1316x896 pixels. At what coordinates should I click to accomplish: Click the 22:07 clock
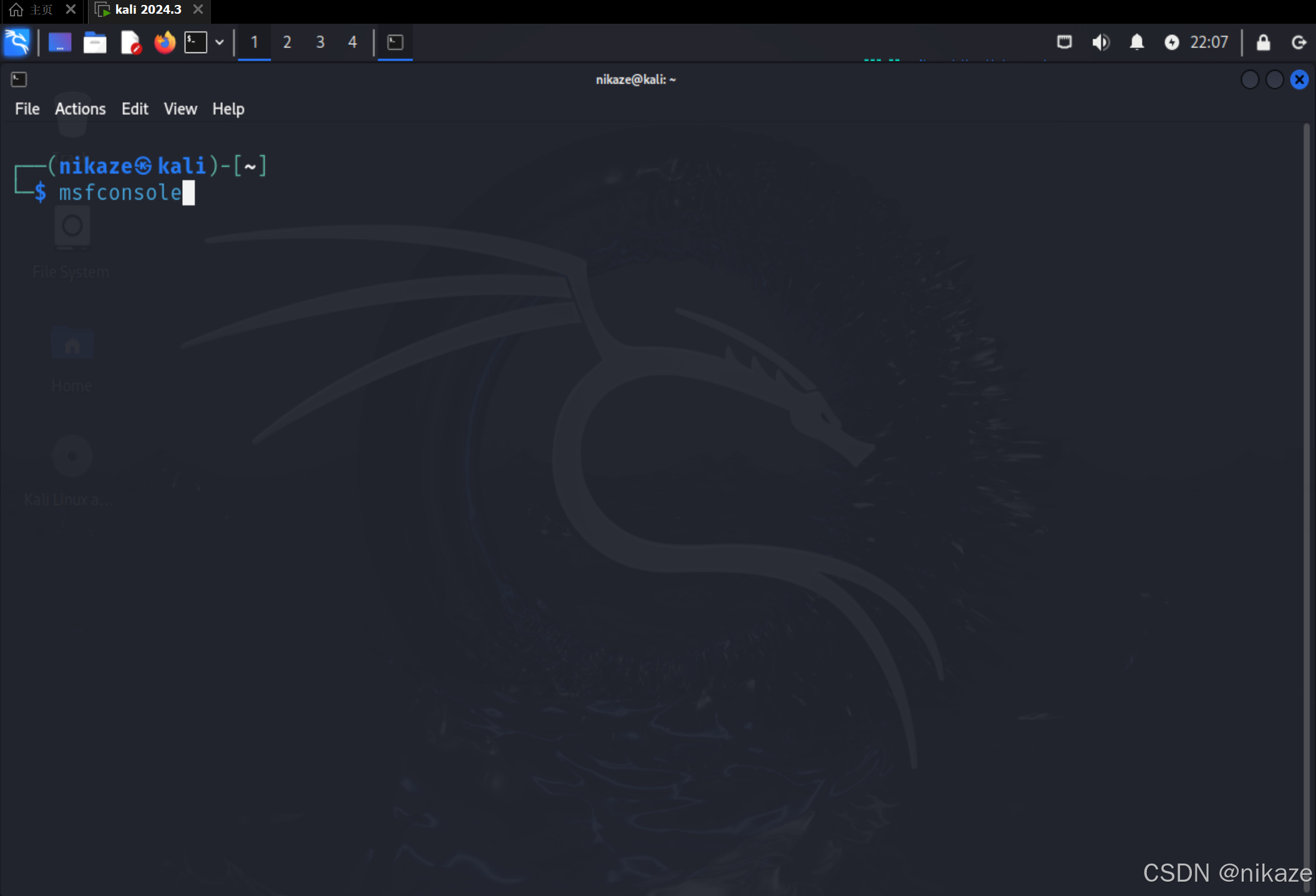point(1209,42)
